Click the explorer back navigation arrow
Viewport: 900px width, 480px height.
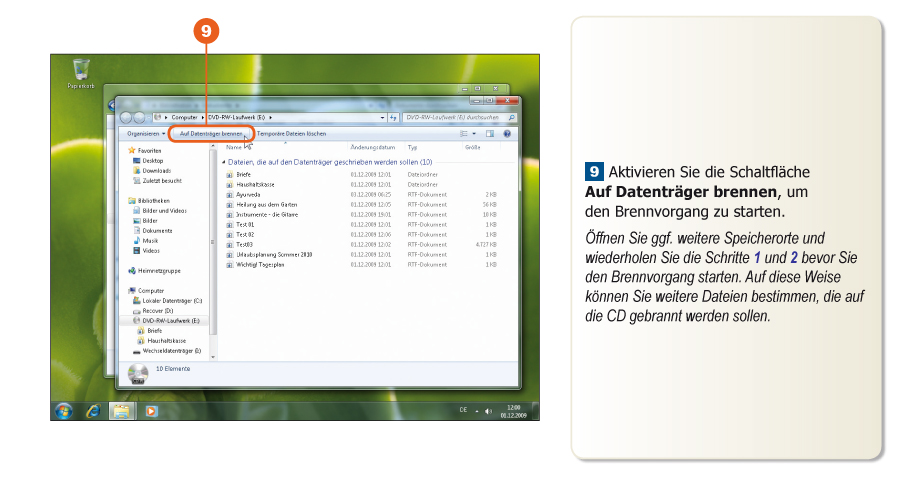127,117
